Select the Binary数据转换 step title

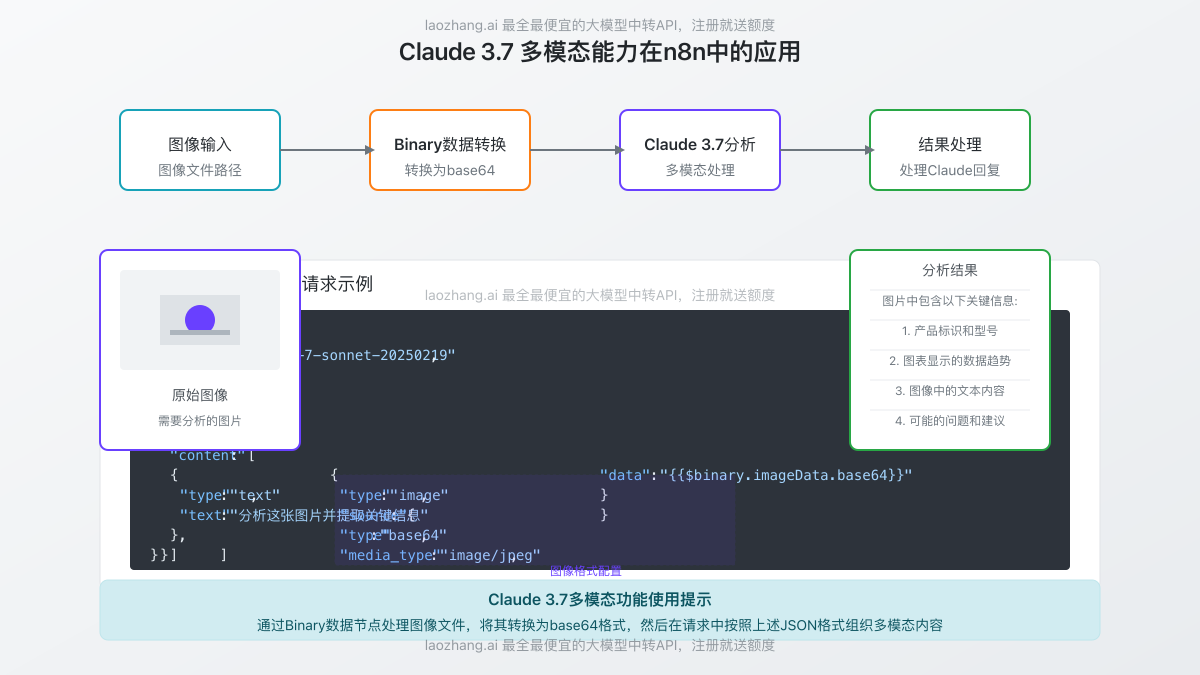[450, 145]
